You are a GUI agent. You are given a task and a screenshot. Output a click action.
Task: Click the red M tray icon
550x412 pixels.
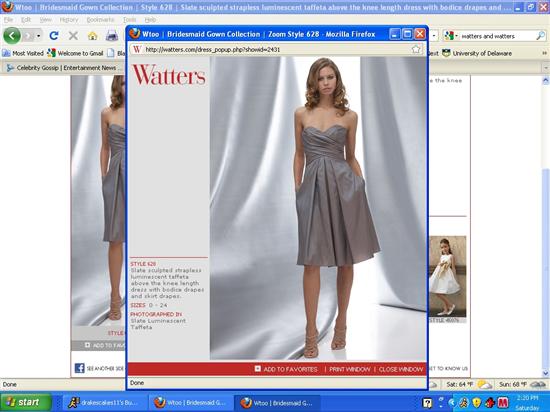(x=503, y=403)
